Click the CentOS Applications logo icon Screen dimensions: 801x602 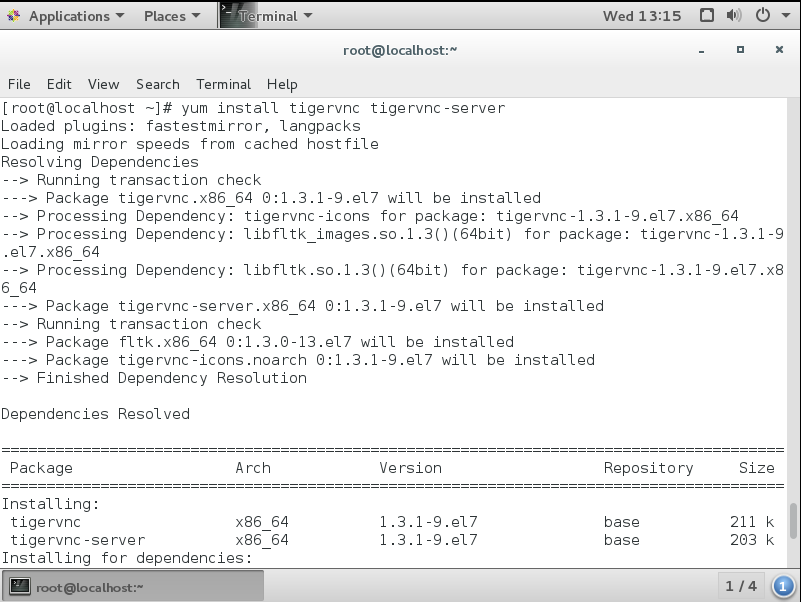[14, 16]
